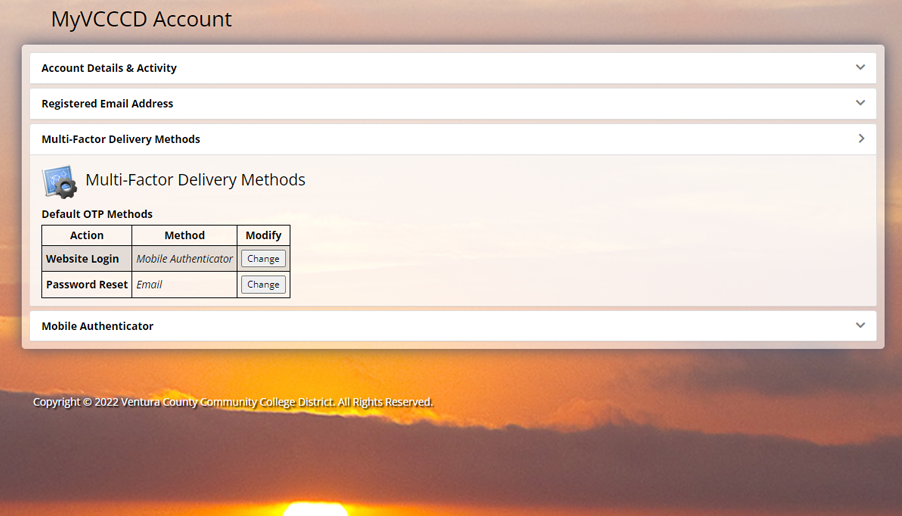Click the Action column header

click(87, 235)
